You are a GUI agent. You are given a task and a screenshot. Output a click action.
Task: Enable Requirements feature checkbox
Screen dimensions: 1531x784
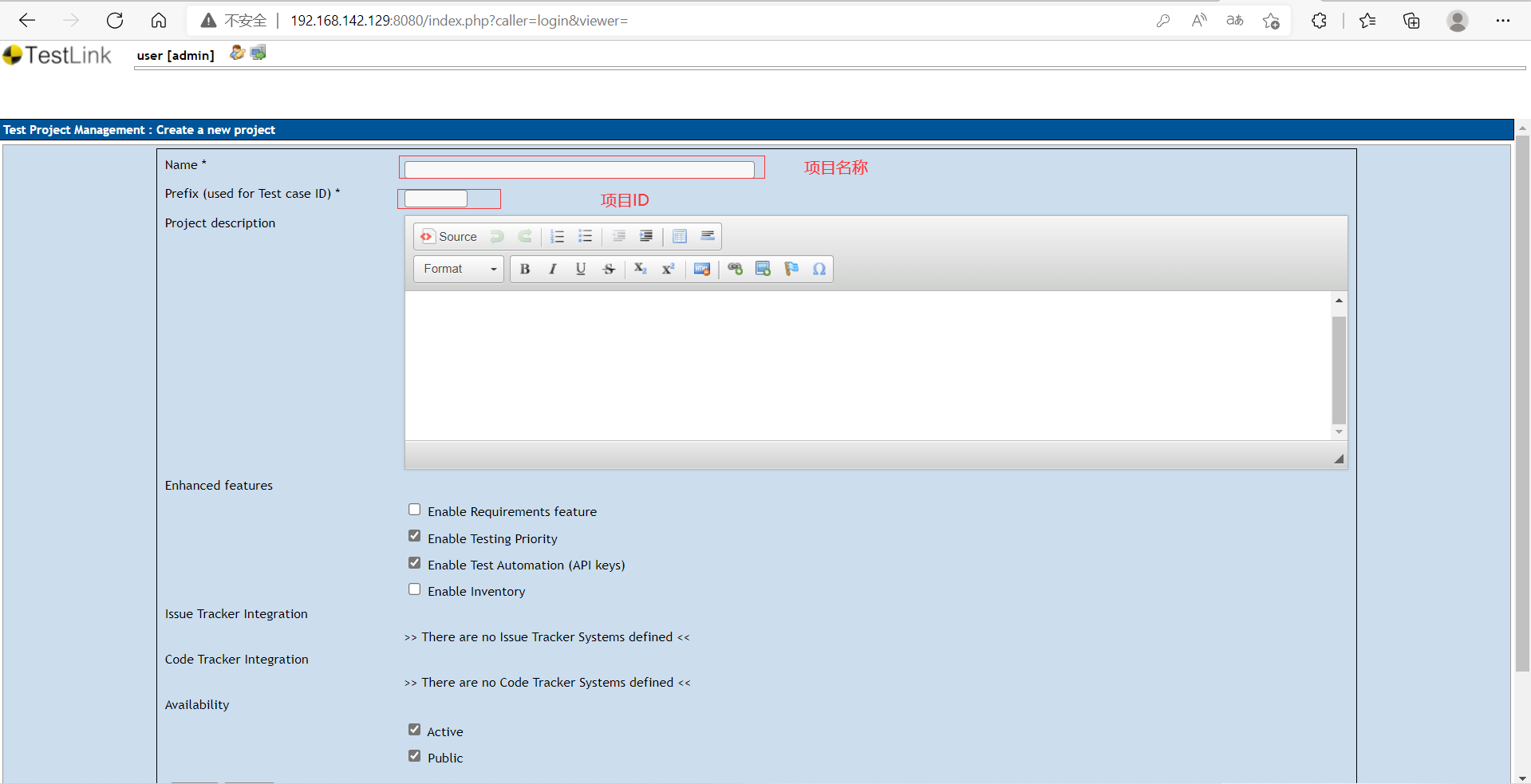[x=414, y=510]
